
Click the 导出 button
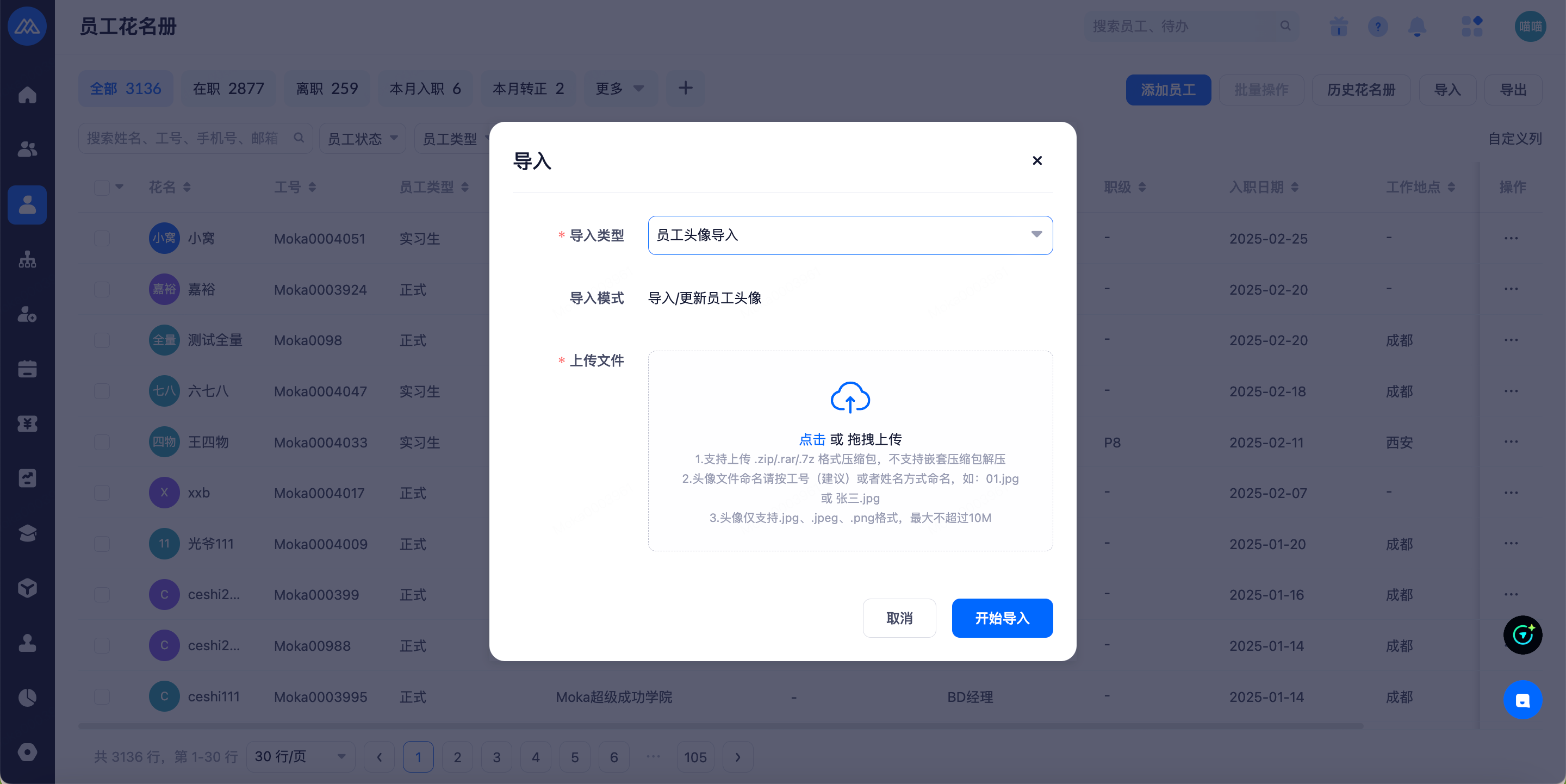[1513, 90]
